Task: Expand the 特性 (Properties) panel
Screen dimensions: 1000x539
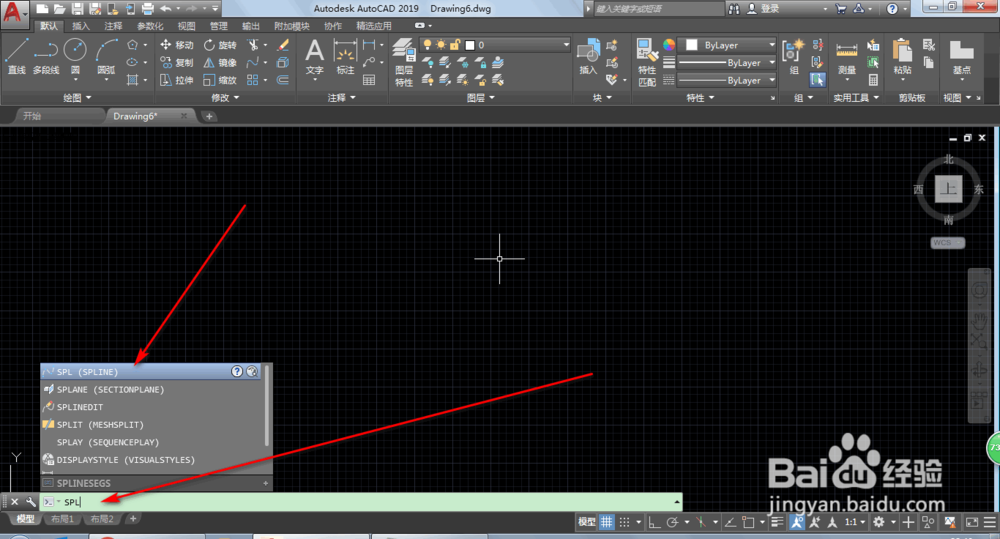Action: [700, 98]
